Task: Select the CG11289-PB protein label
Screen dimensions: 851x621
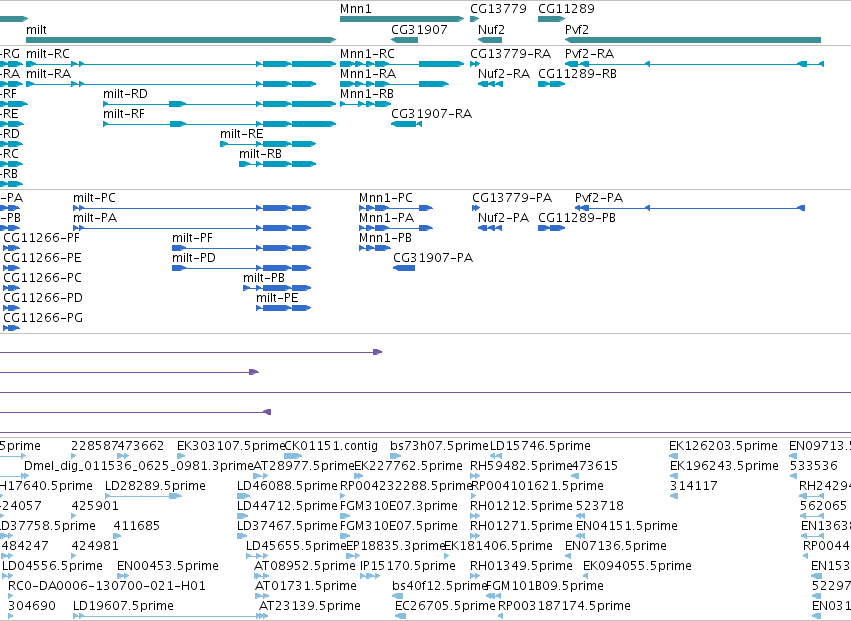Action: 577,218
